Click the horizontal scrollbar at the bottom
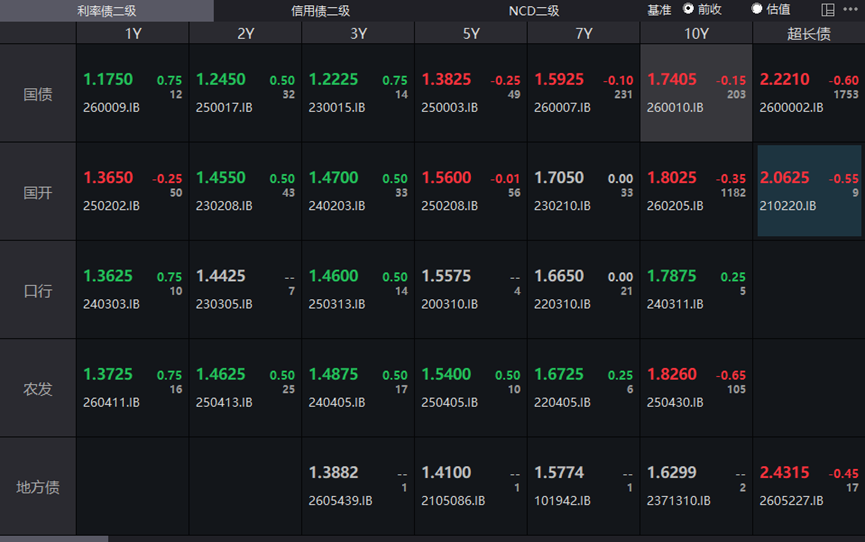This screenshot has width=865, height=542. tap(54, 539)
